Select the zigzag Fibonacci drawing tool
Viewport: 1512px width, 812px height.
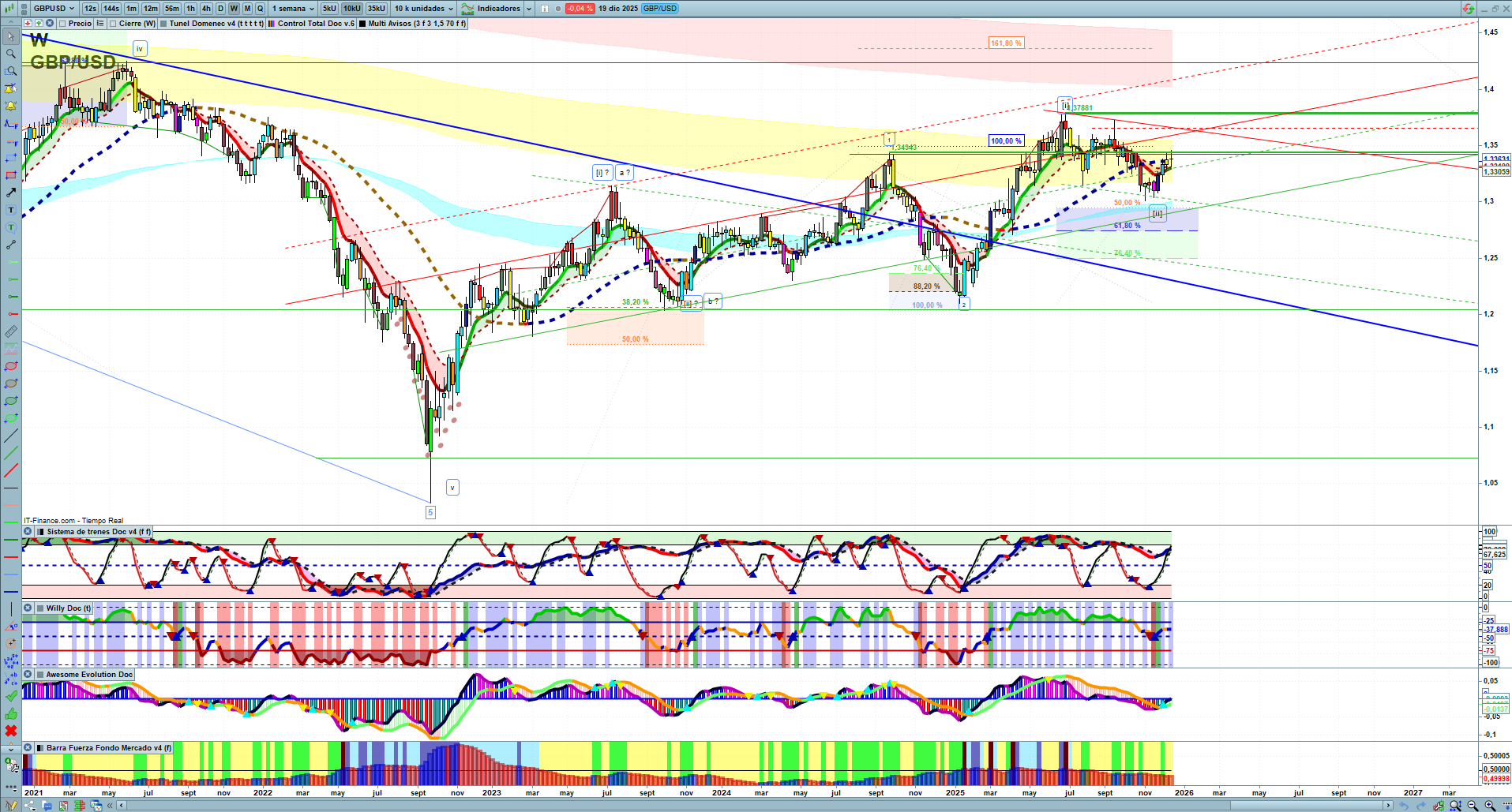(11, 123)
